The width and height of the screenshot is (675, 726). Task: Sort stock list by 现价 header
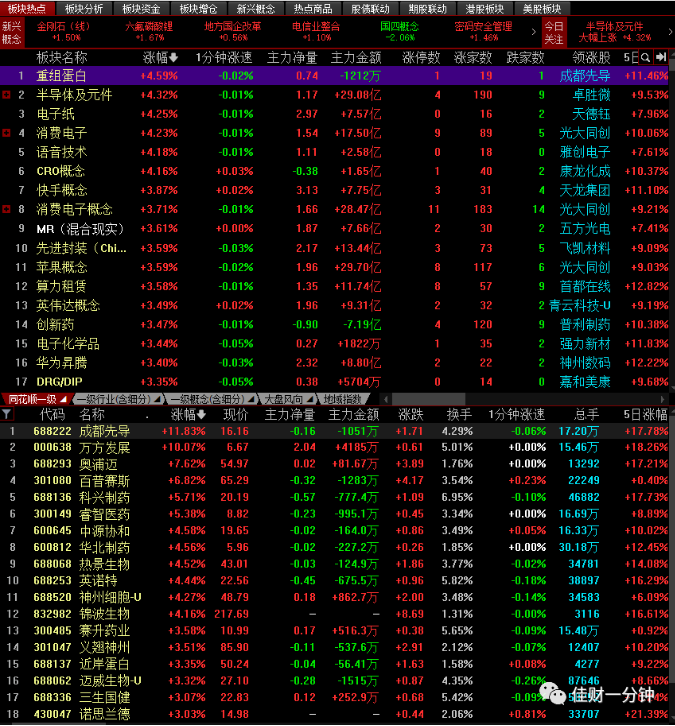(236, 414)
